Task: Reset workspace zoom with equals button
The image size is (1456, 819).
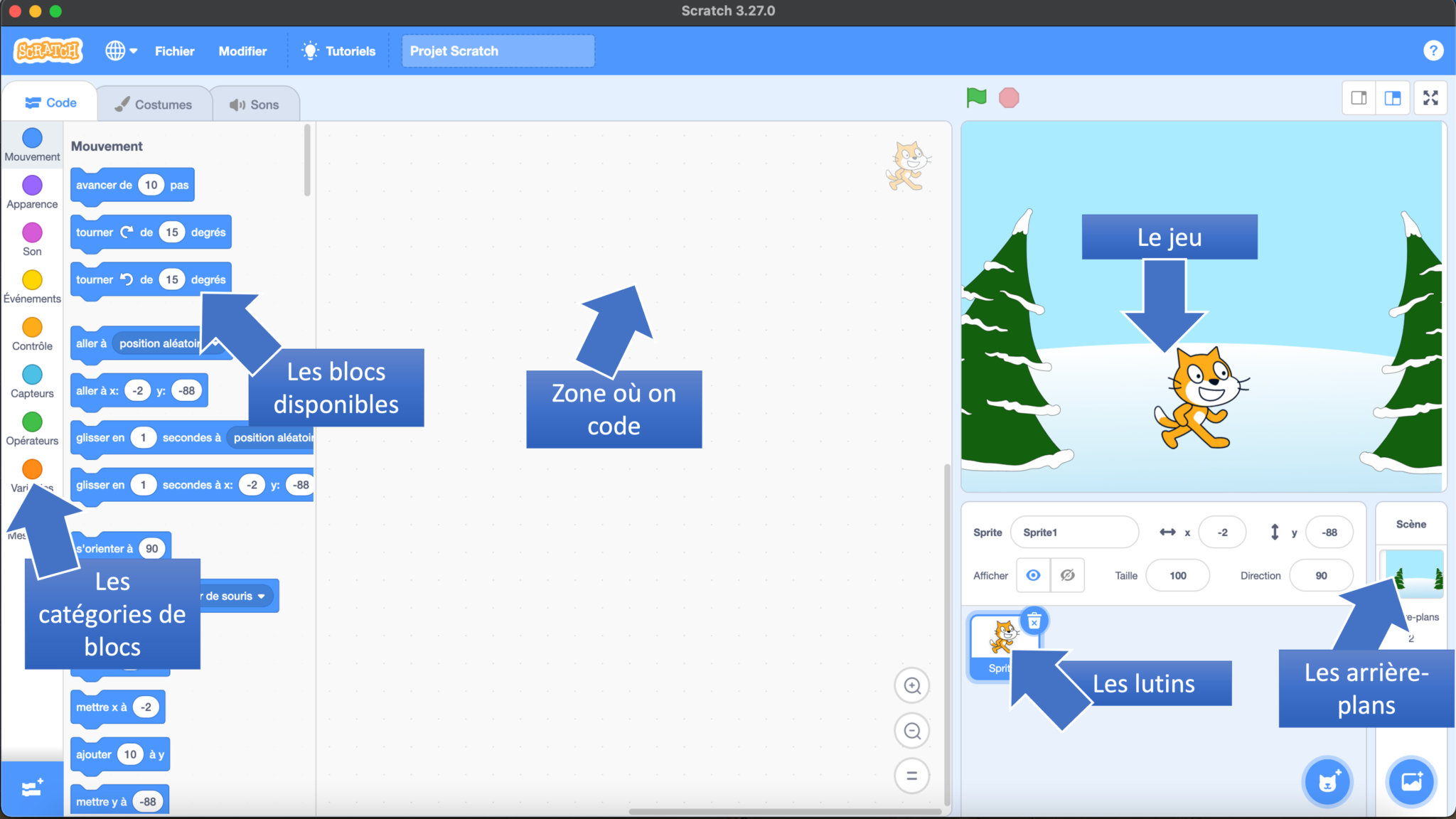Action: click(912, 776)
